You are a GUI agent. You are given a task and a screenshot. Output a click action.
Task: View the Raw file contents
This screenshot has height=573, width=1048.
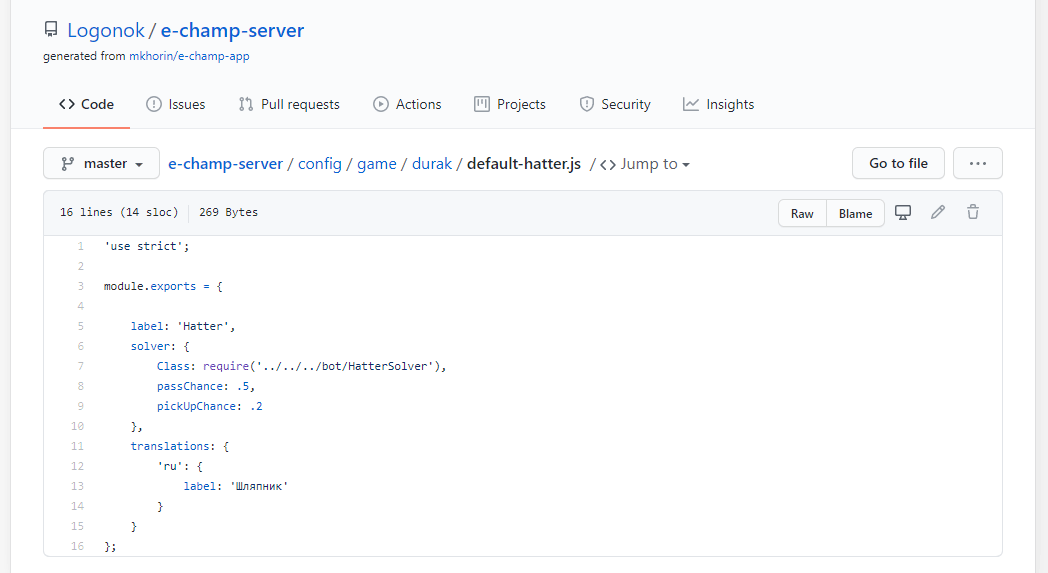[x=802, y=213]
